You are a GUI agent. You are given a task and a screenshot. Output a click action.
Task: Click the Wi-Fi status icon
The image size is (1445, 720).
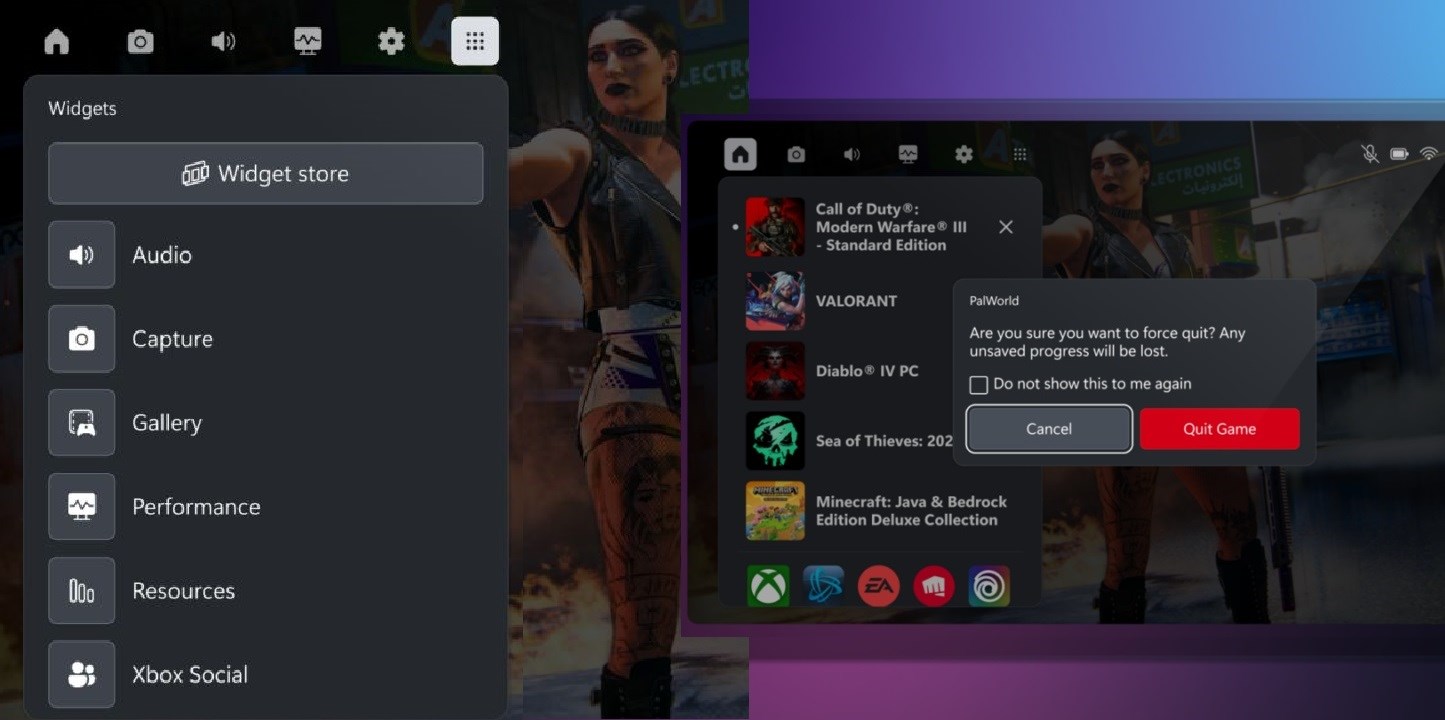click(1429, 154)
